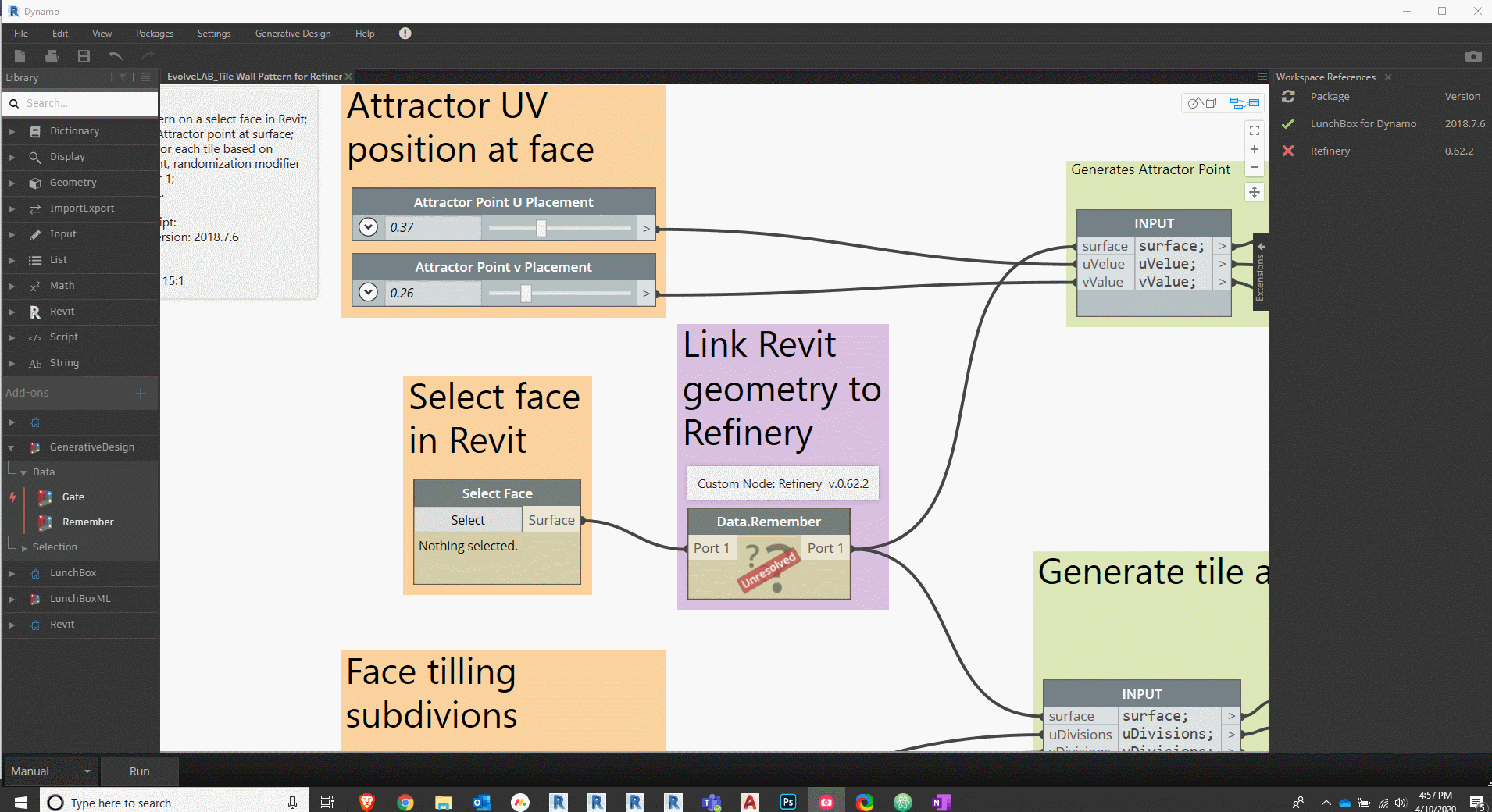Open the View menu

point(102,34)
